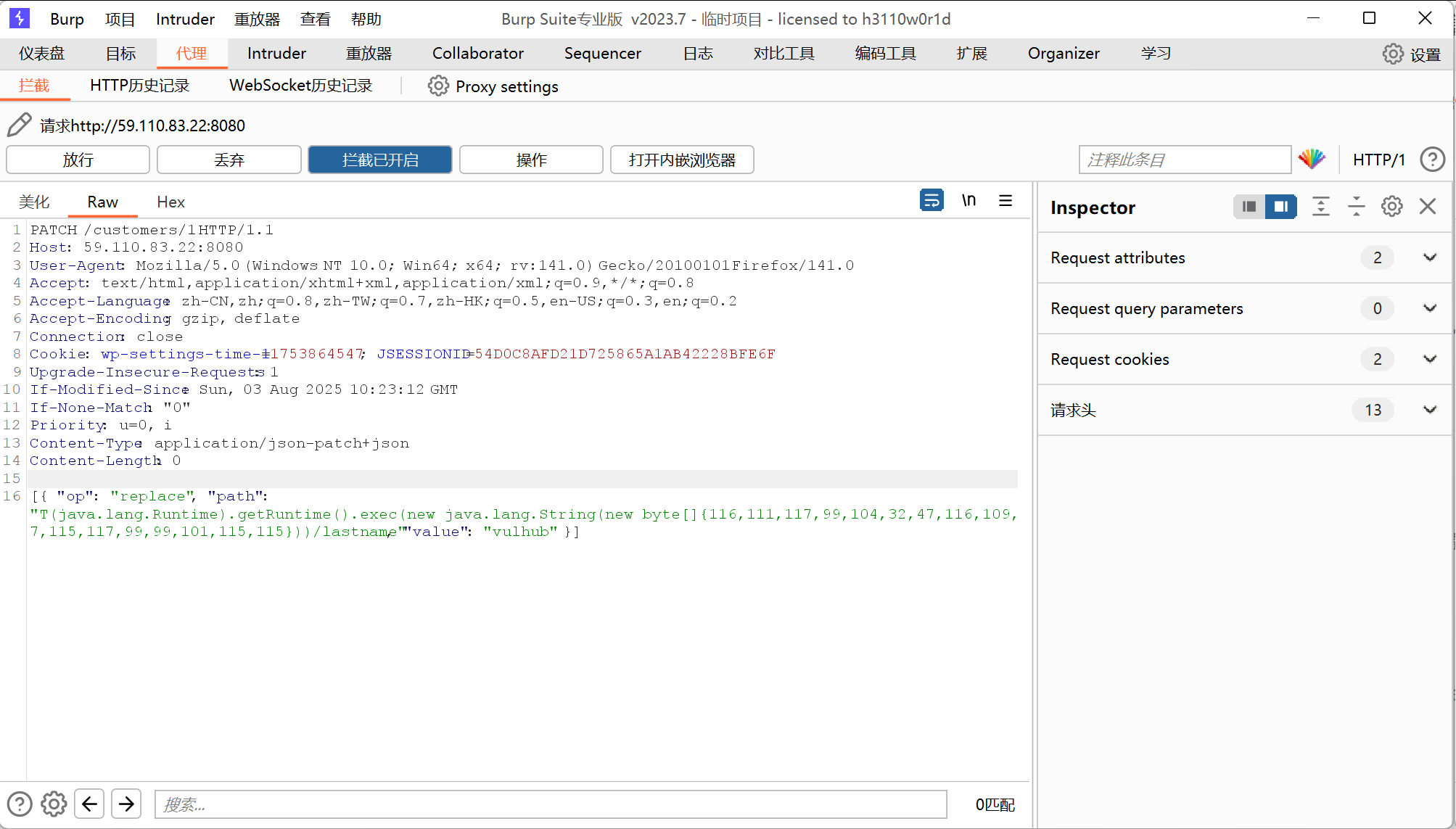This screenshot has height=829, width=1456.
Task: Go to next search match arrow
Action: [126, 804]
